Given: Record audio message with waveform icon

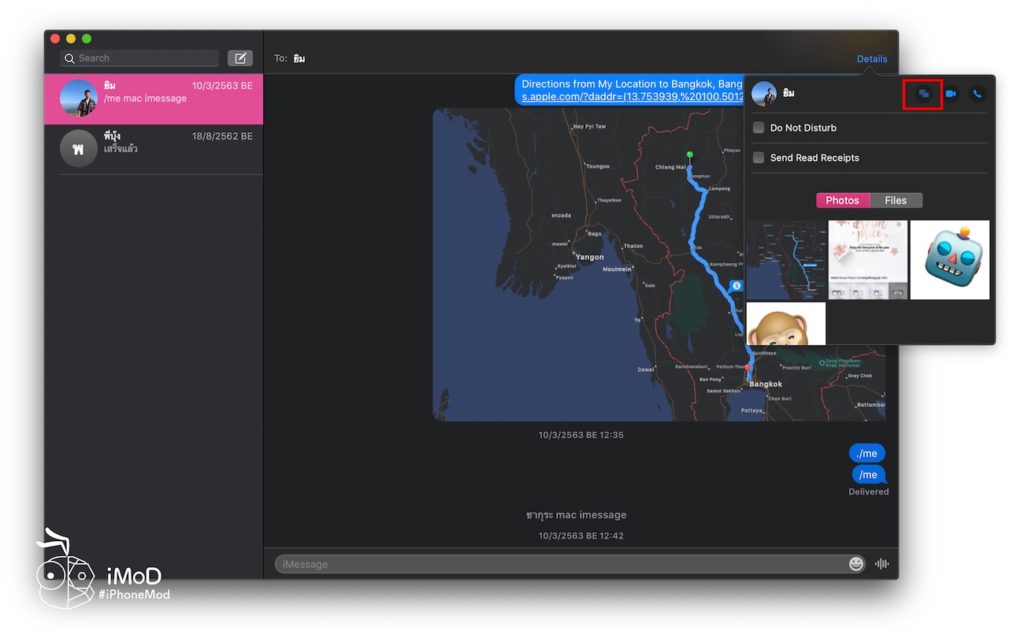Looking at the screenshot, I should (x=882, y=564).
